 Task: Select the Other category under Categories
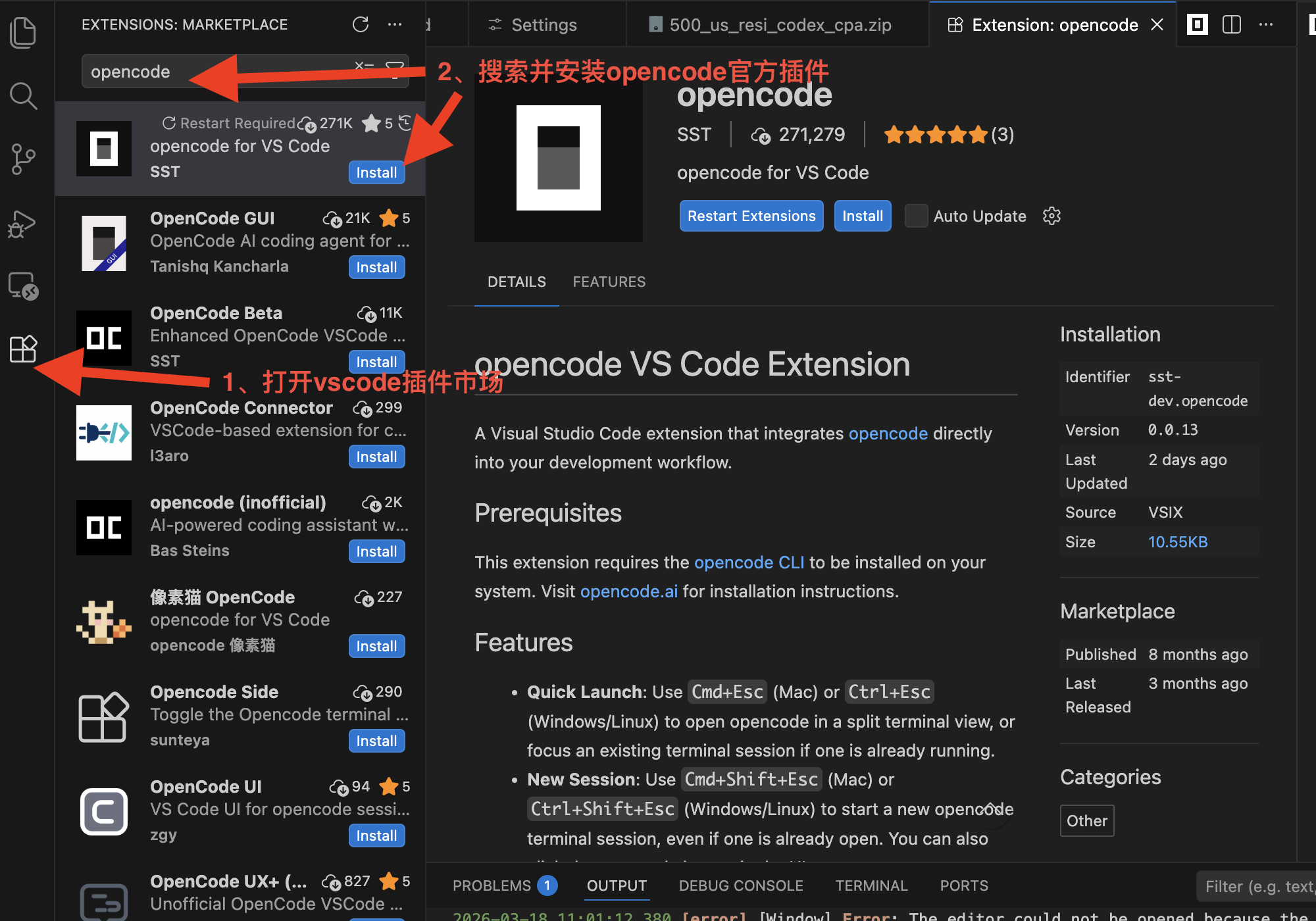point(1086,820)
